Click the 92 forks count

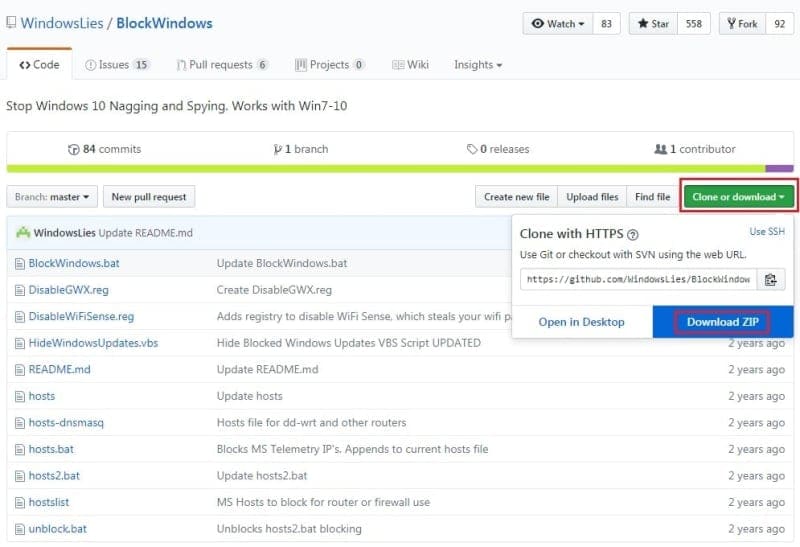coord(779,23)
